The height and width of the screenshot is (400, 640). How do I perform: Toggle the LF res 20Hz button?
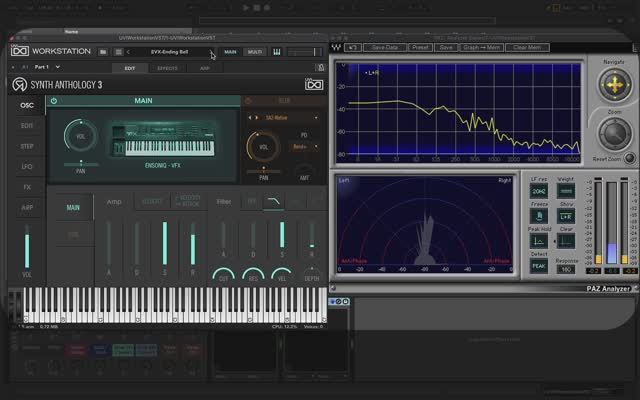539,191
